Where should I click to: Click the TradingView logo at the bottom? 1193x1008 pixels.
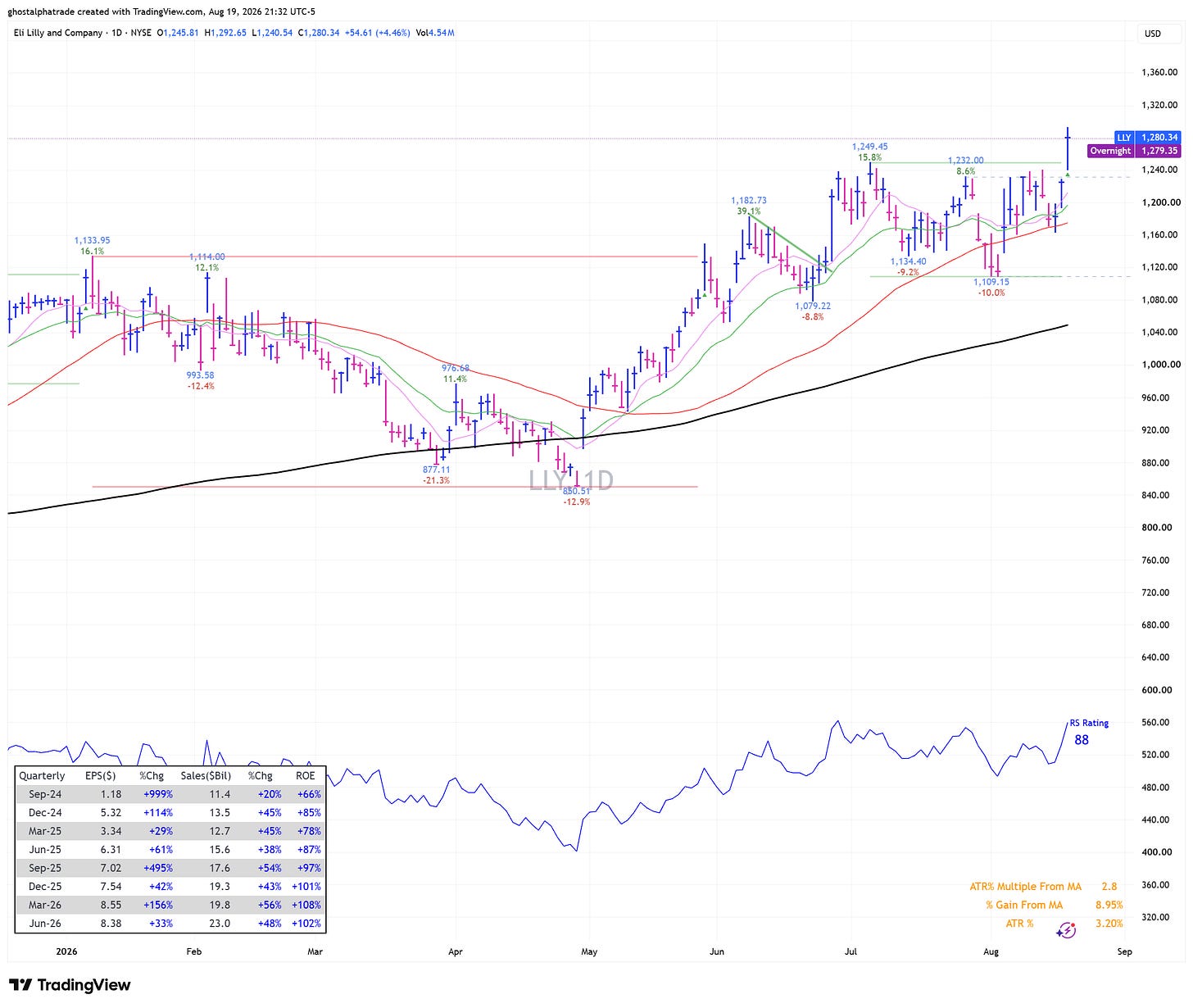point(70,985)
